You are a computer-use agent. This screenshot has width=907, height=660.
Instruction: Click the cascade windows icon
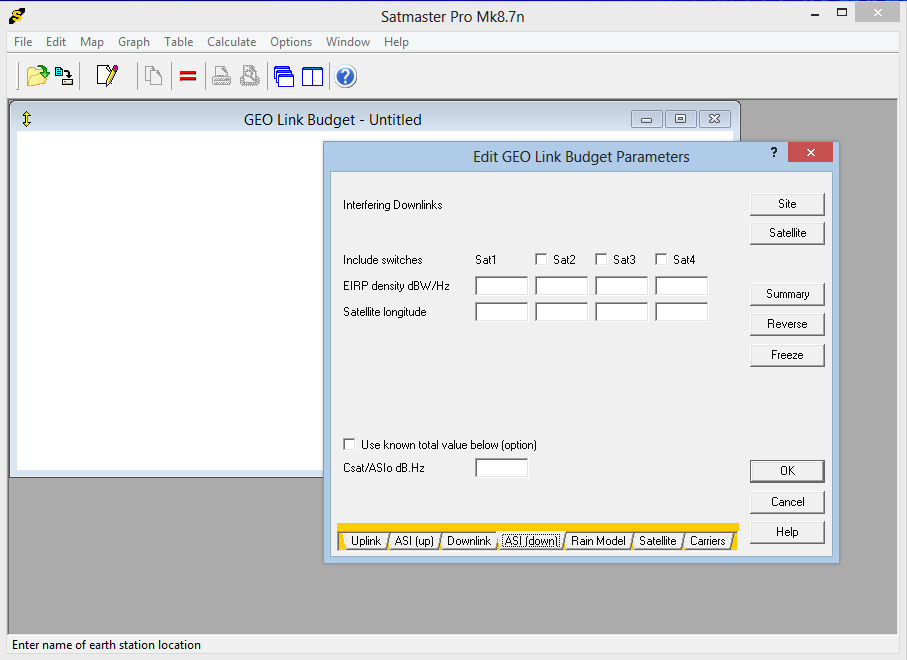(x=283, y=76)
